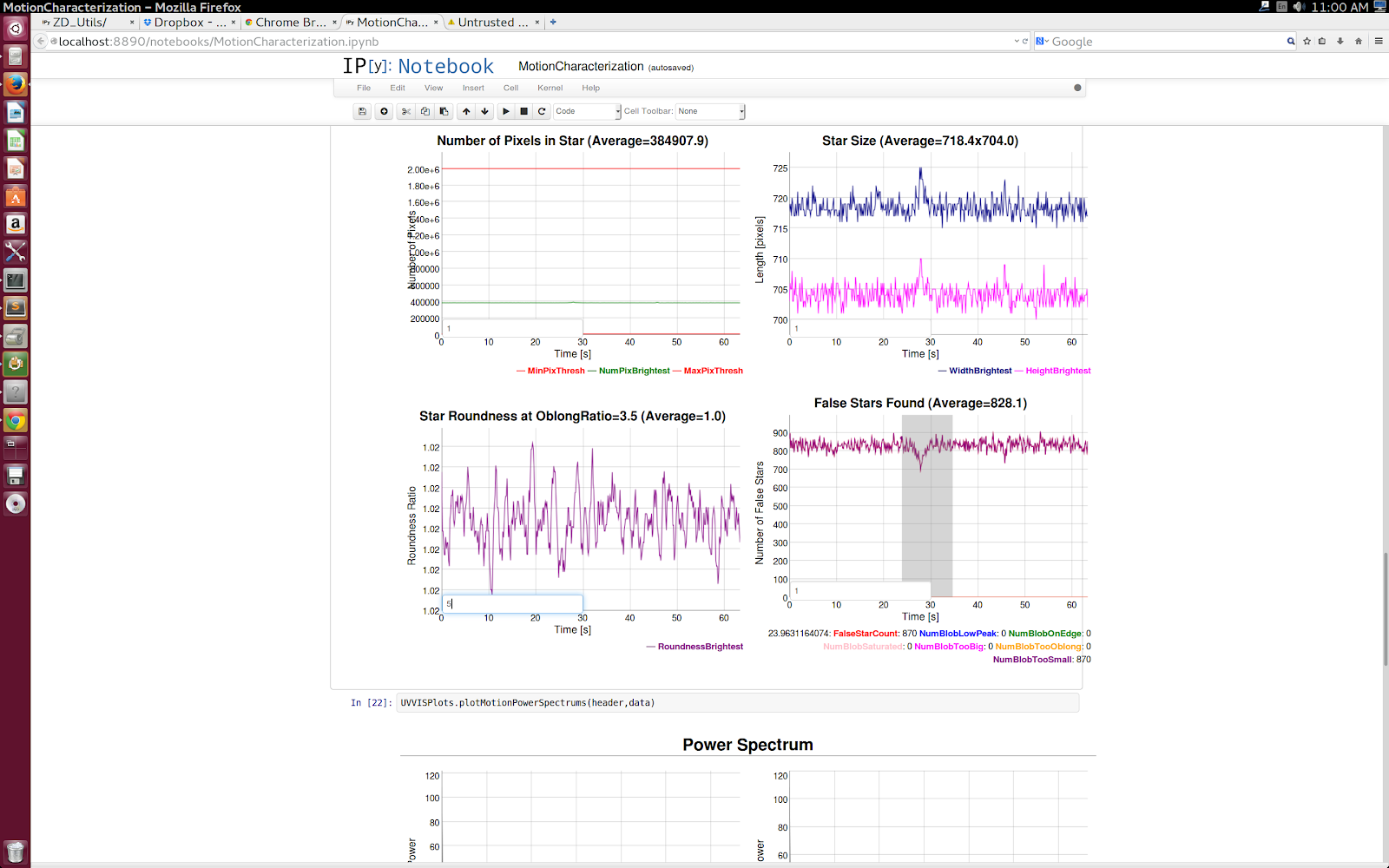
Task: Open the Insert menu
Action: pyautogui.click(x=473, y=88)
